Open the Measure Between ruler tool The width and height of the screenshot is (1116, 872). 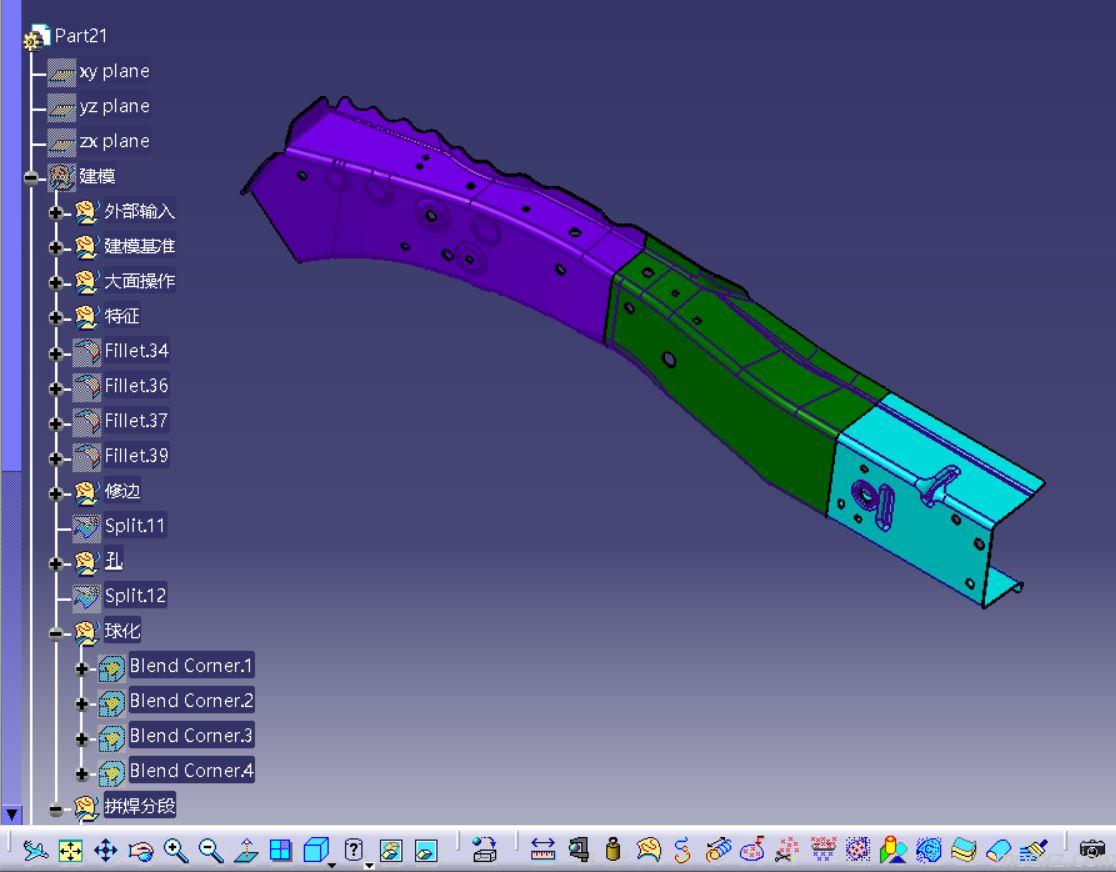tap(543, 849)
